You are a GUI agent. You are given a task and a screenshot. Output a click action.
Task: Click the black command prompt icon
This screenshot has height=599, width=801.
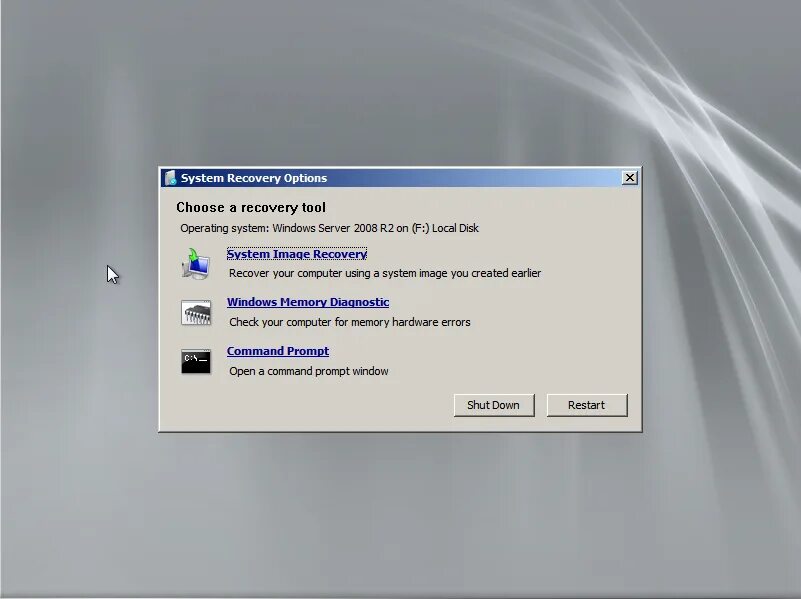coord(196,362)
